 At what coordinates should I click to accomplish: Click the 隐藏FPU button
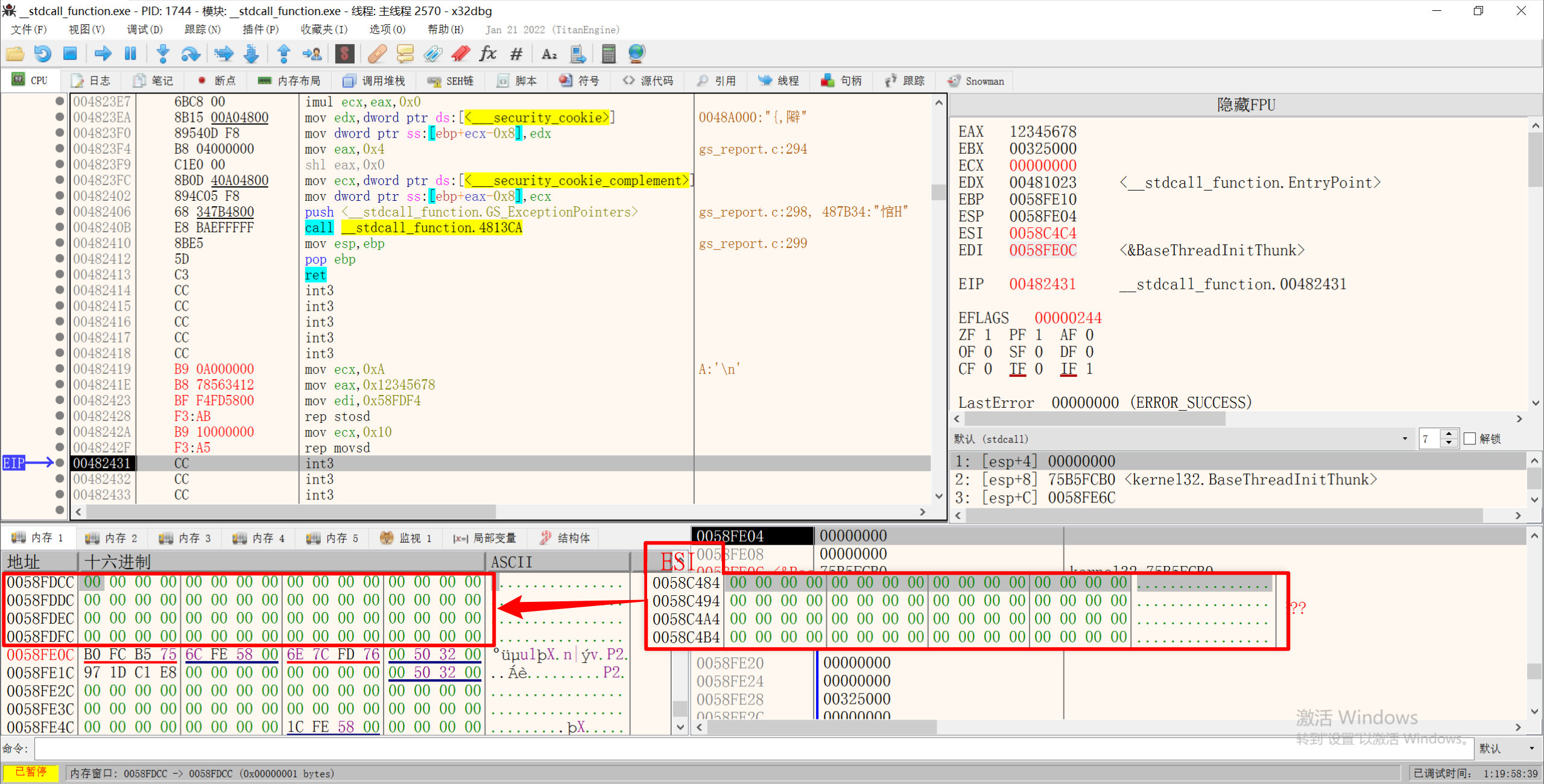click(1245, 105)
